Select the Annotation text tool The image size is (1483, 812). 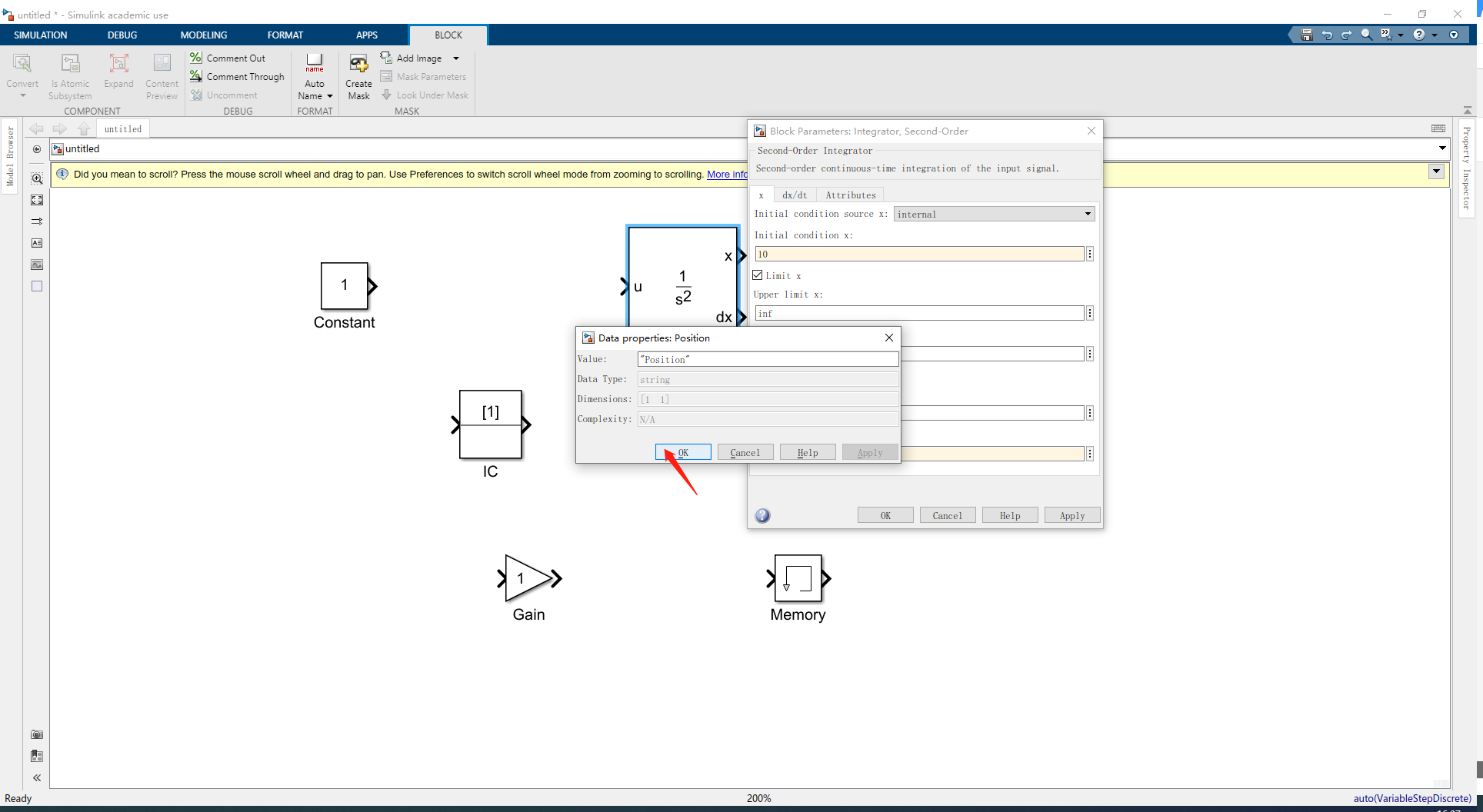click(x=37, y=243)
